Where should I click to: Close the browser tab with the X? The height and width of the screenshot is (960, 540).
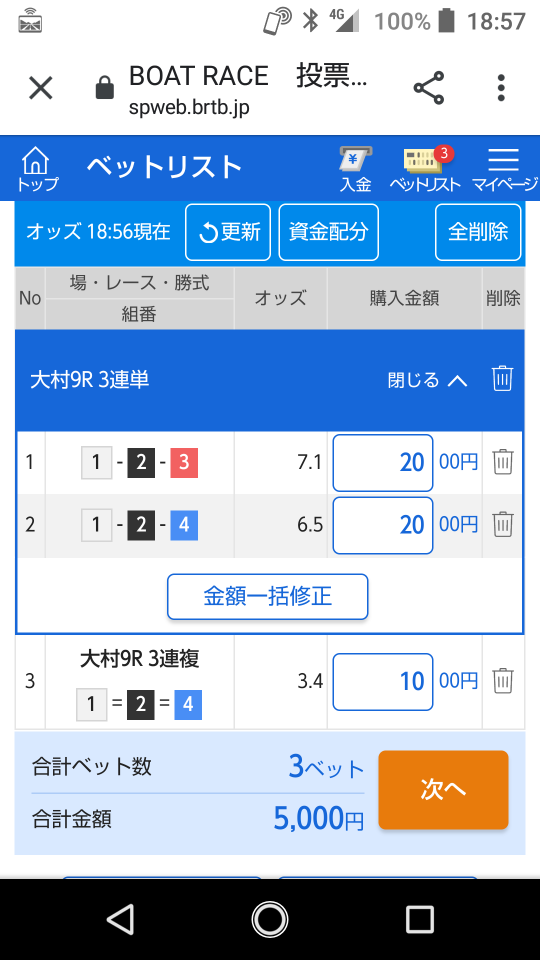tap(41, 88)
